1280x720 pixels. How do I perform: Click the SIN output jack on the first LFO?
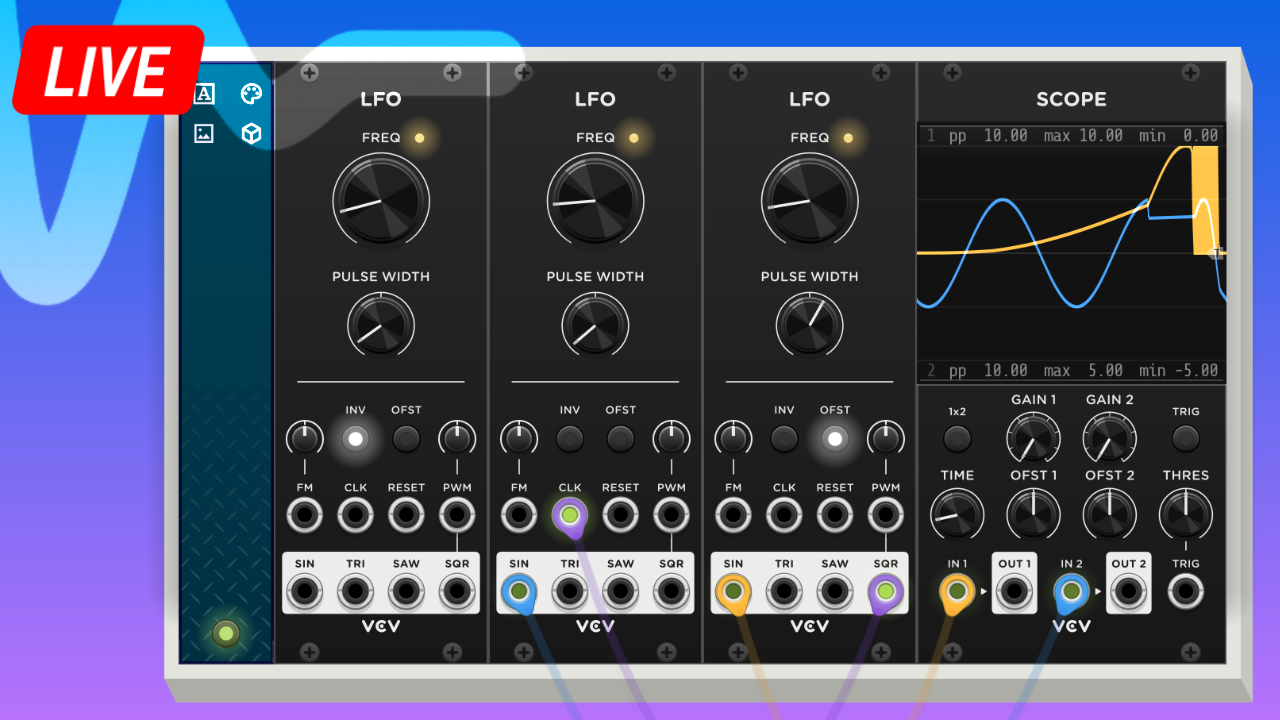pos(305,592)
